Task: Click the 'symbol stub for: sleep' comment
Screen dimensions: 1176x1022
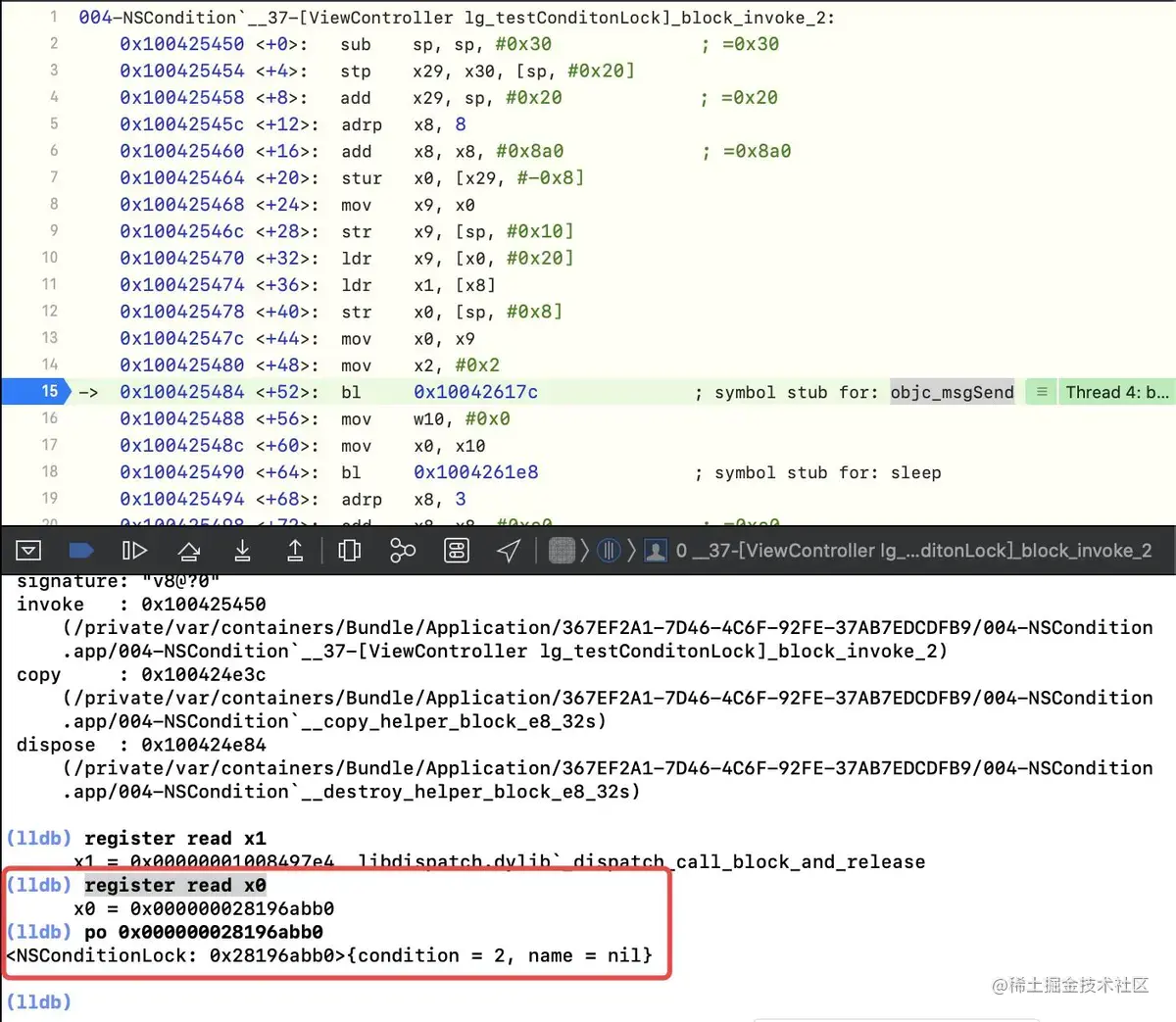Action: (818, 472)
